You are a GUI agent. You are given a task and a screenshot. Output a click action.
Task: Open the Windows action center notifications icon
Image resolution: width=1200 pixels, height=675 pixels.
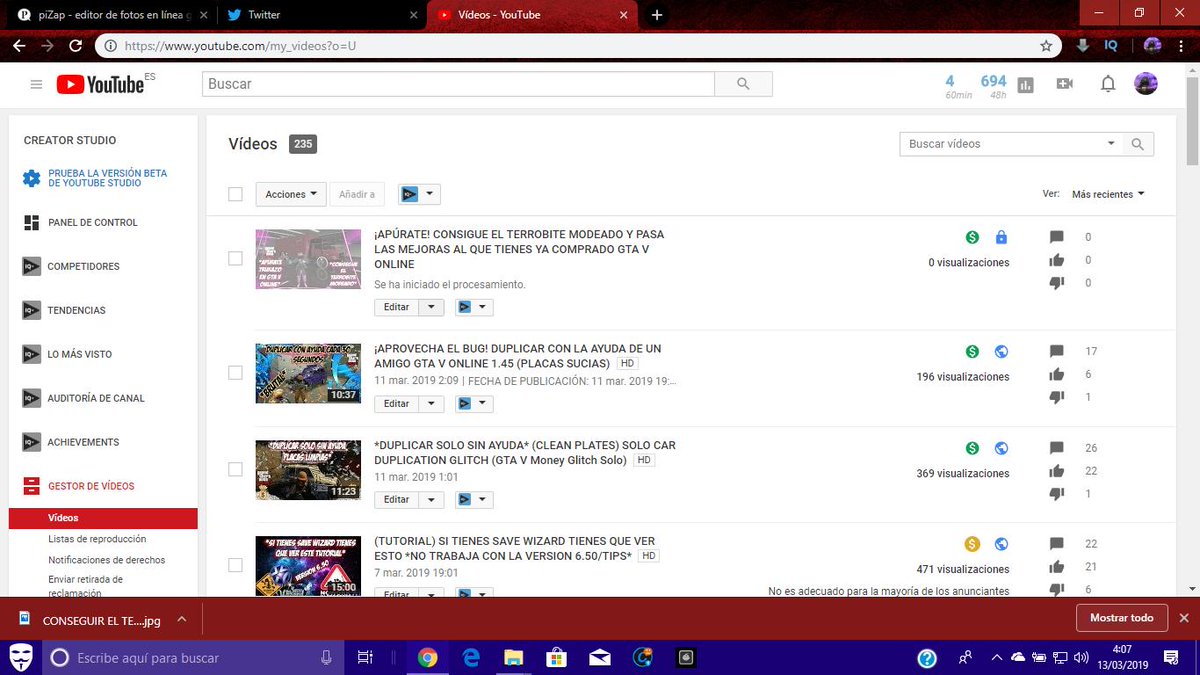[x=1171, y=657]
